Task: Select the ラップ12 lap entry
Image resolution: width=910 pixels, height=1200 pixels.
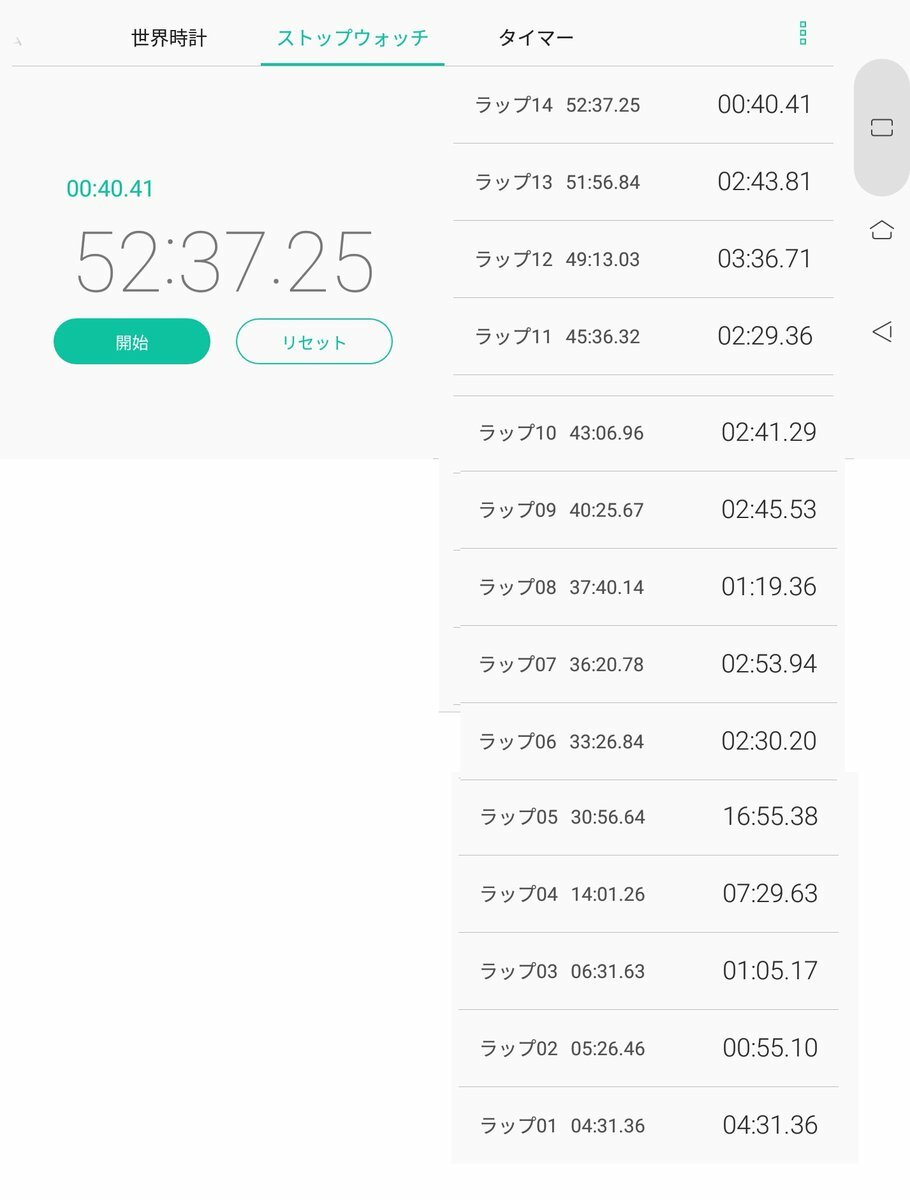Action: [x=643, y=259]
